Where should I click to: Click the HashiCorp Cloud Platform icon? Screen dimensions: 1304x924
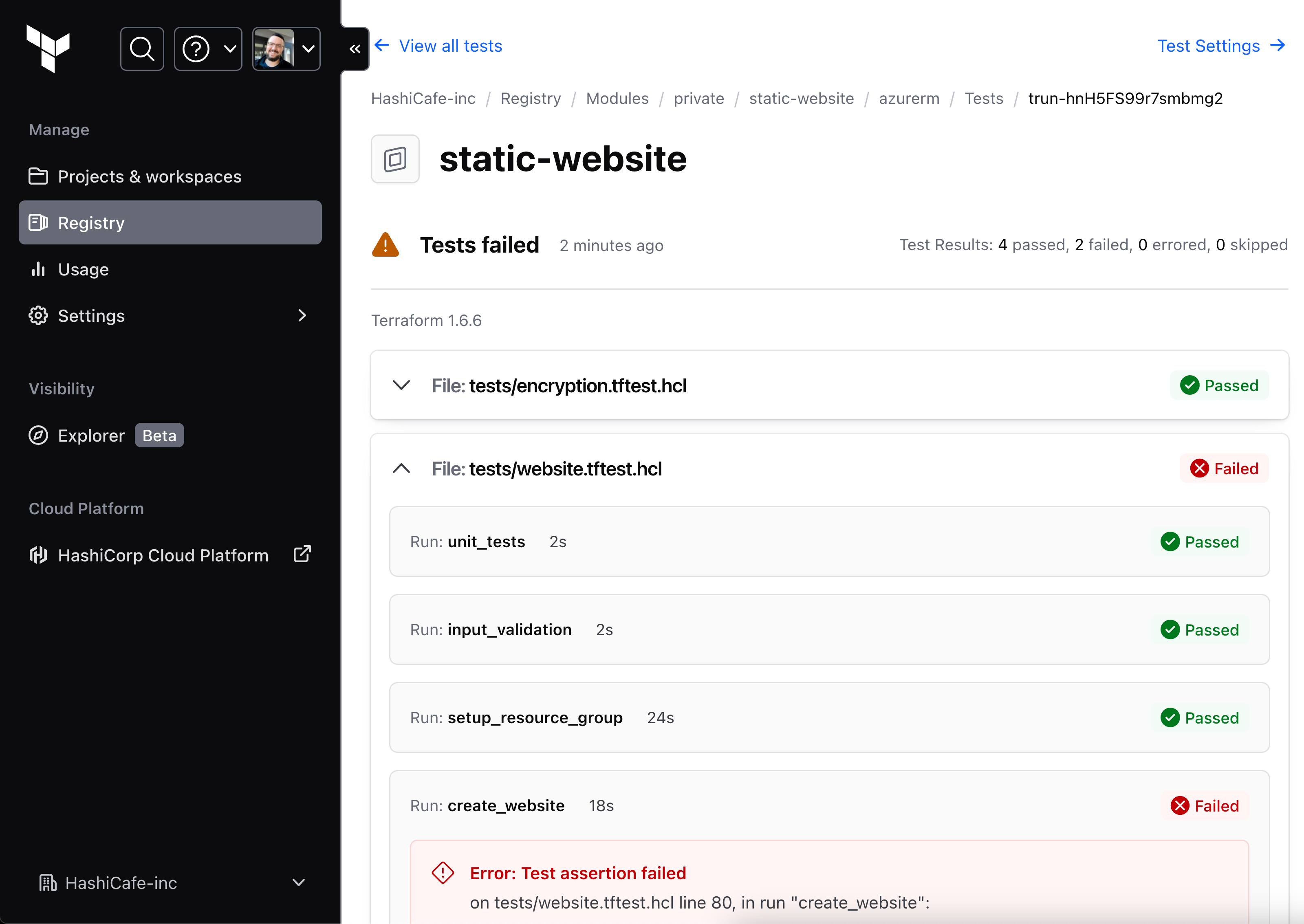(38, 554)
